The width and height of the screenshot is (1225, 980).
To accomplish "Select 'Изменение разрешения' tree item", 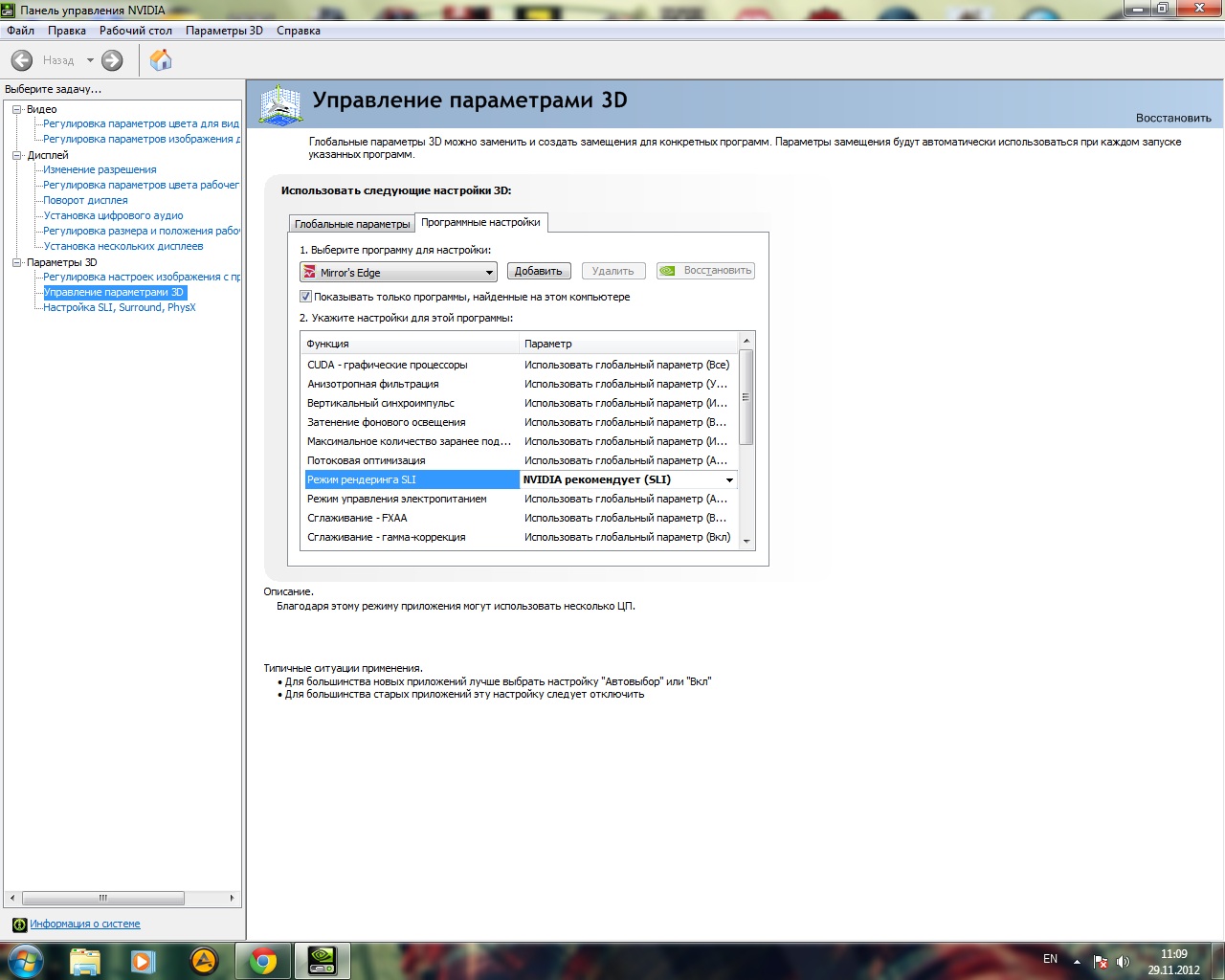I will coord(100,170).
